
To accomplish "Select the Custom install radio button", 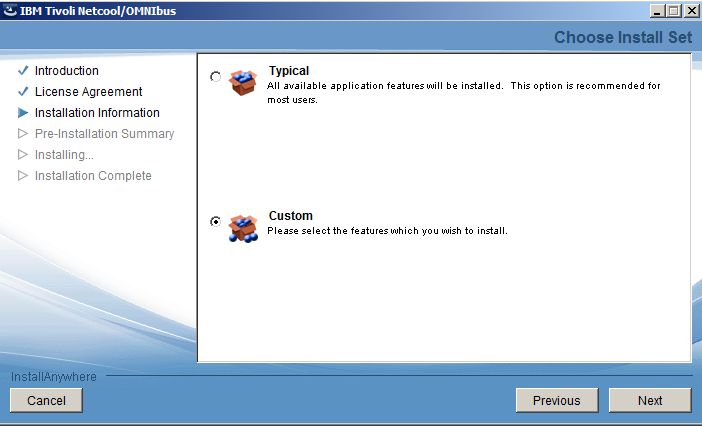I will [215, 222].
